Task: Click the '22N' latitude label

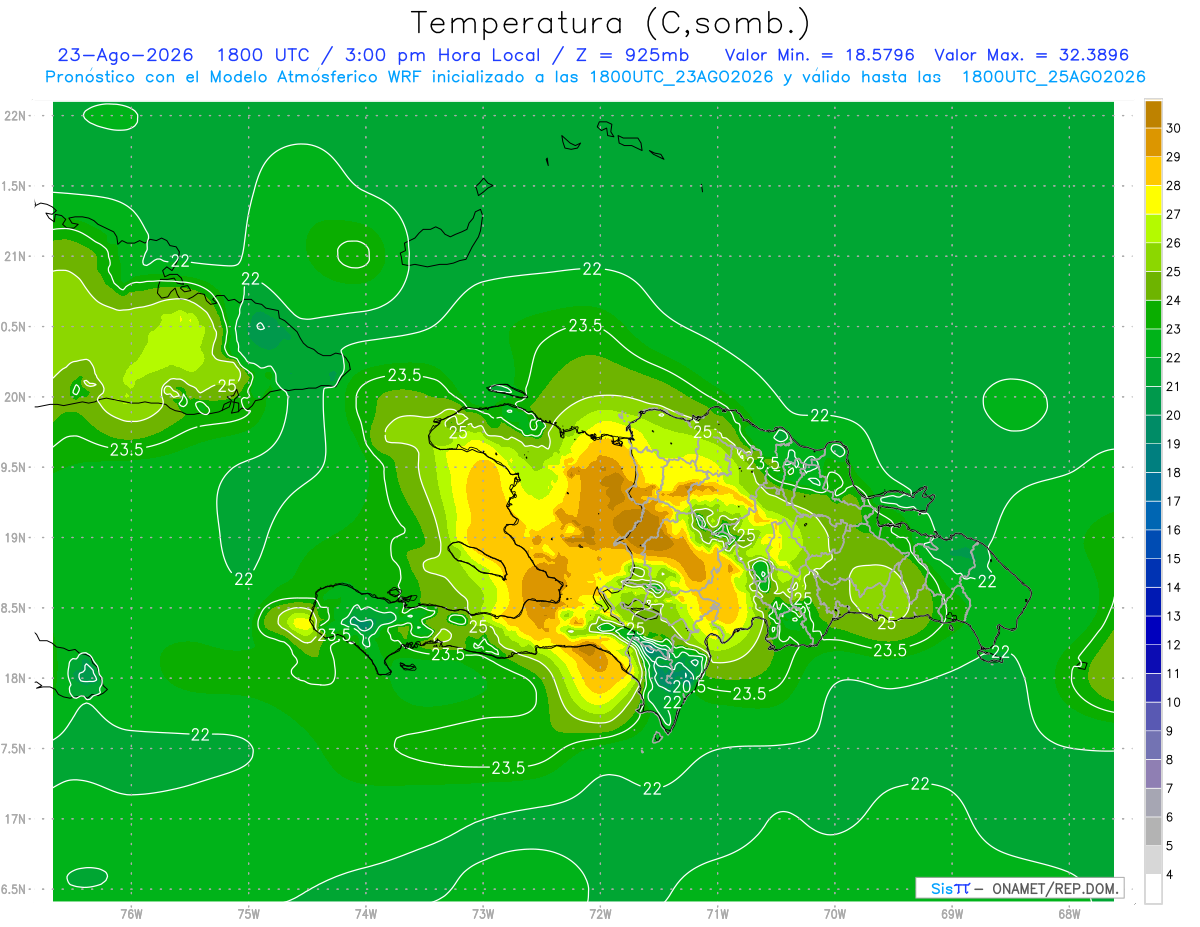Action: click(17, 116)
